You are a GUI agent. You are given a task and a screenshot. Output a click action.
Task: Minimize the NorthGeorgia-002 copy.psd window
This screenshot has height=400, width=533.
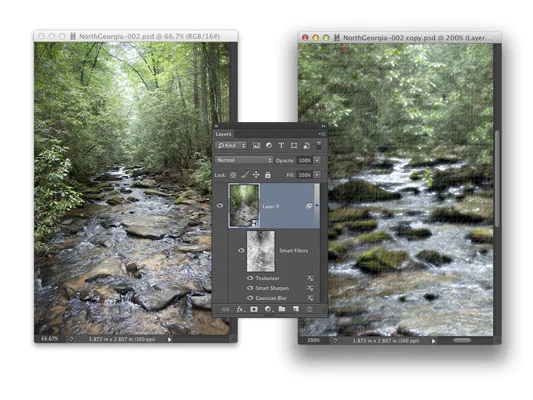point(315,37)
